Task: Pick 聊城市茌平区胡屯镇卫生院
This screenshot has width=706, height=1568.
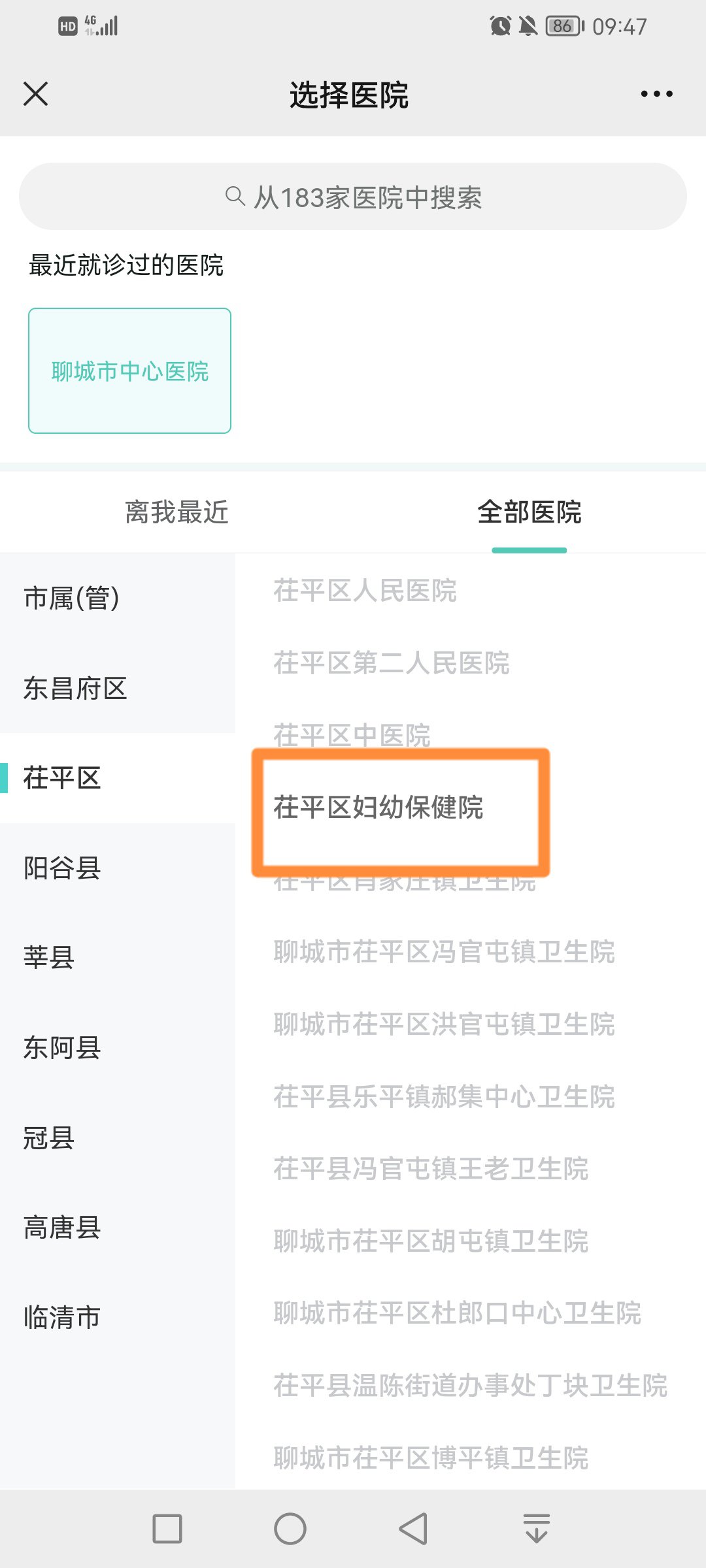Action: coord(431,1241)
